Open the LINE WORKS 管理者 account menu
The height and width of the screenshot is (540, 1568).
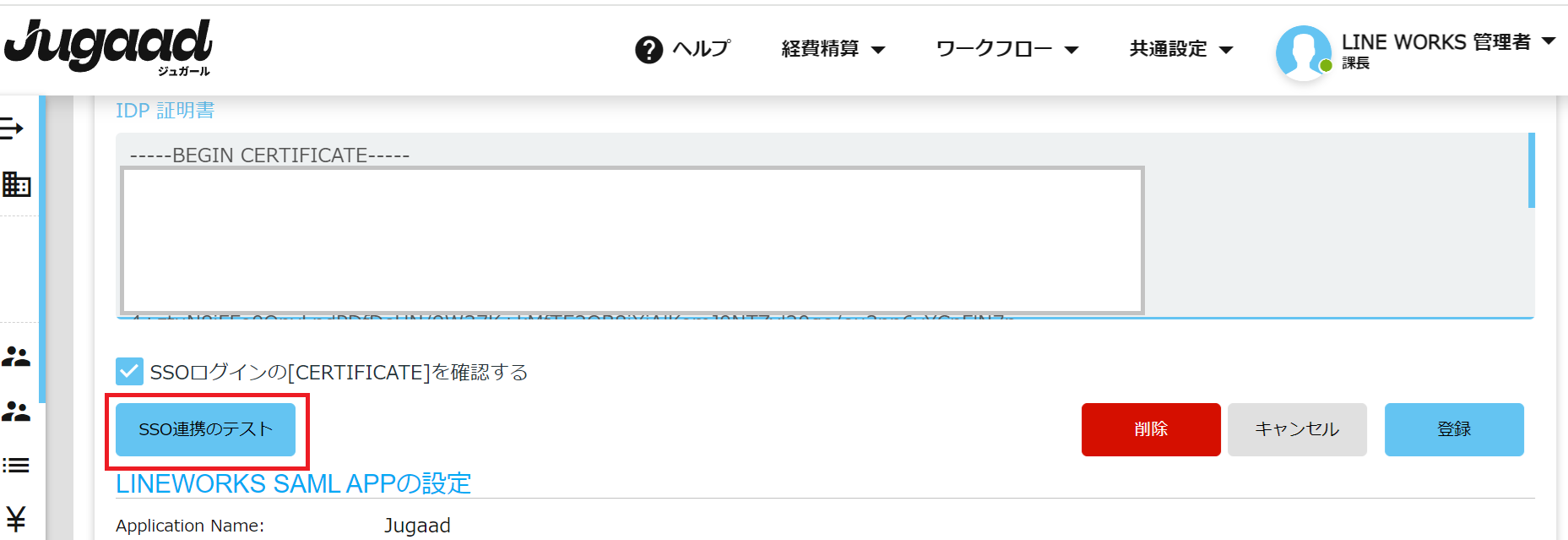click(1448, 42)
